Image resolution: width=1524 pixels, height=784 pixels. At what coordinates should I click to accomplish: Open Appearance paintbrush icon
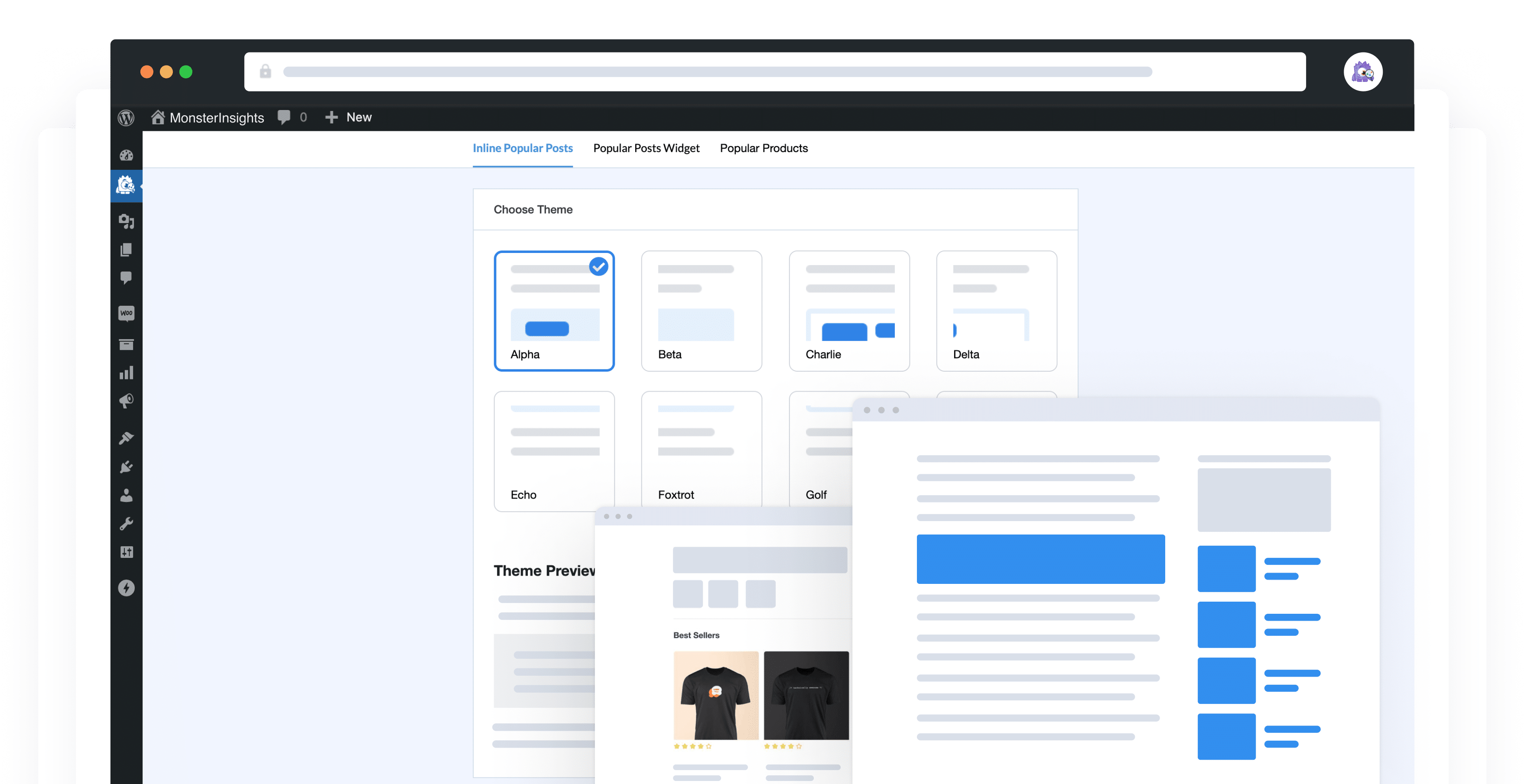(126, 438)
